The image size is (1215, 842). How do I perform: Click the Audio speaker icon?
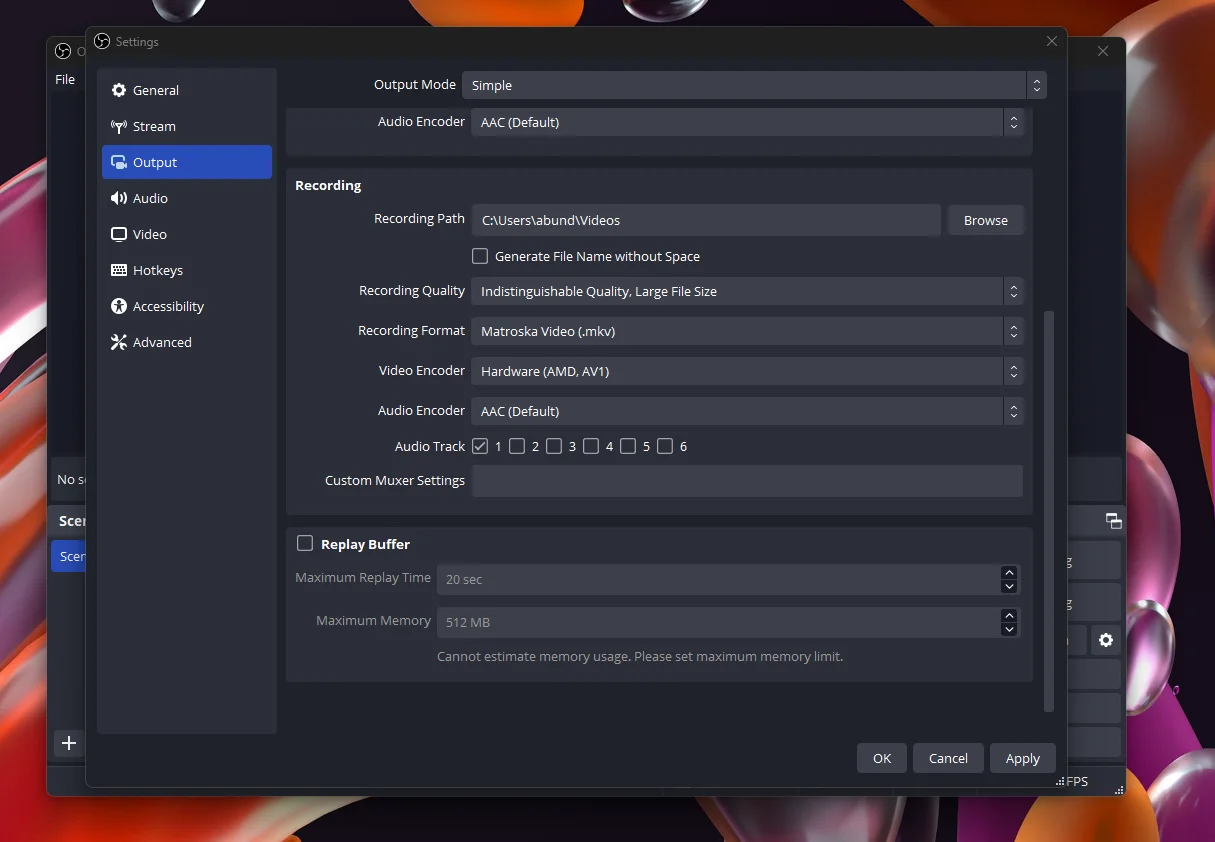119,198
